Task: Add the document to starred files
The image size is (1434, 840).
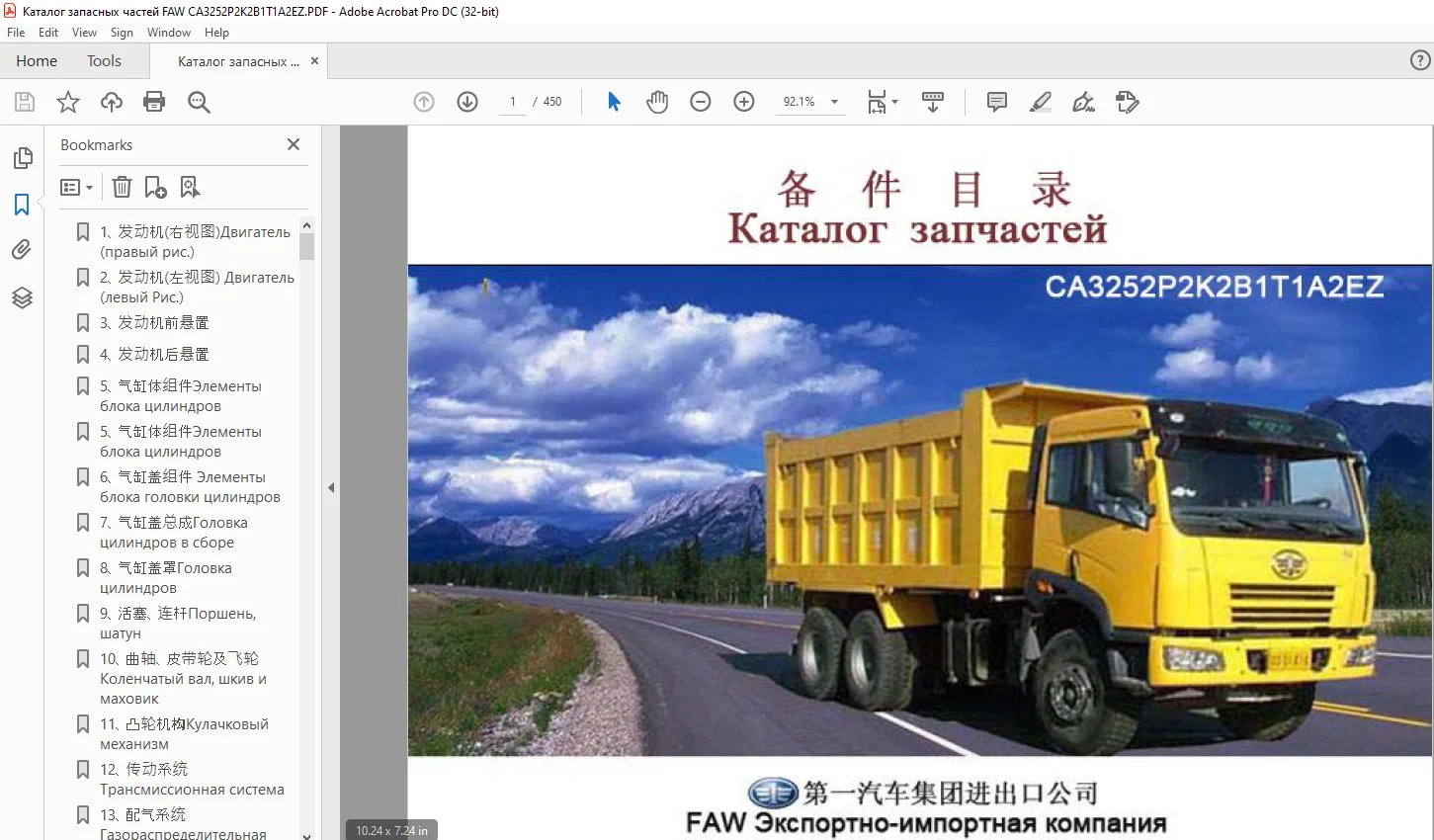Action: click(68, 102)
